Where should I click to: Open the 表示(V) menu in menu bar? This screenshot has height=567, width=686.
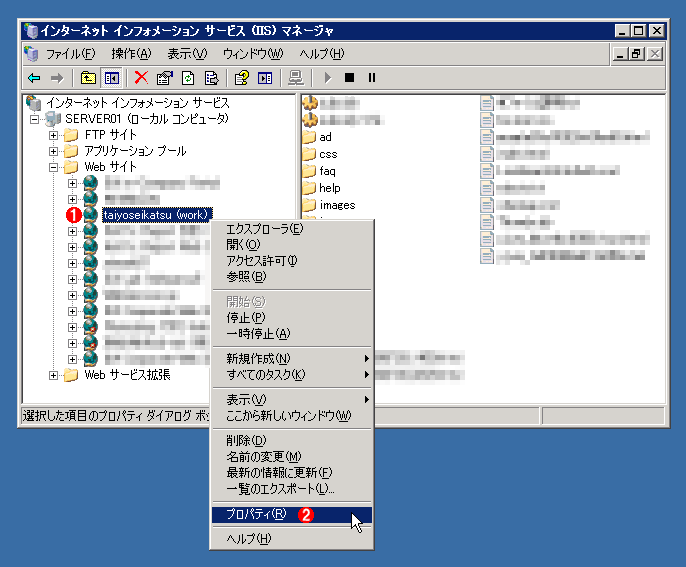[x=187, y=54]
